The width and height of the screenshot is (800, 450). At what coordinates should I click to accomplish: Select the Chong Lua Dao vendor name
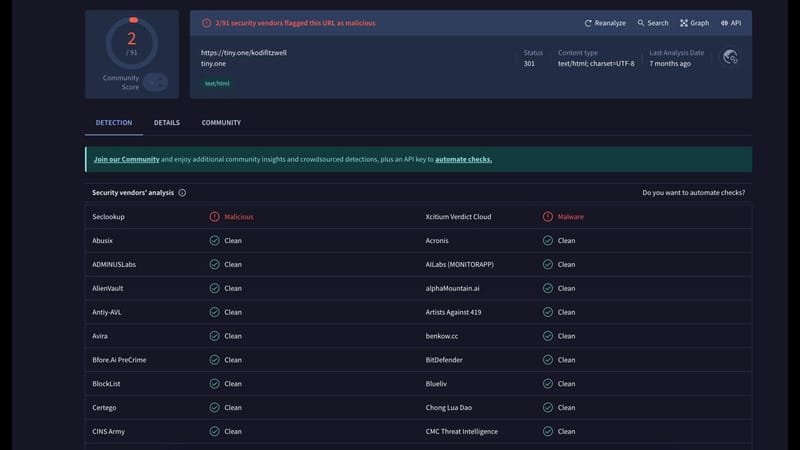click(x=448, y=407)
